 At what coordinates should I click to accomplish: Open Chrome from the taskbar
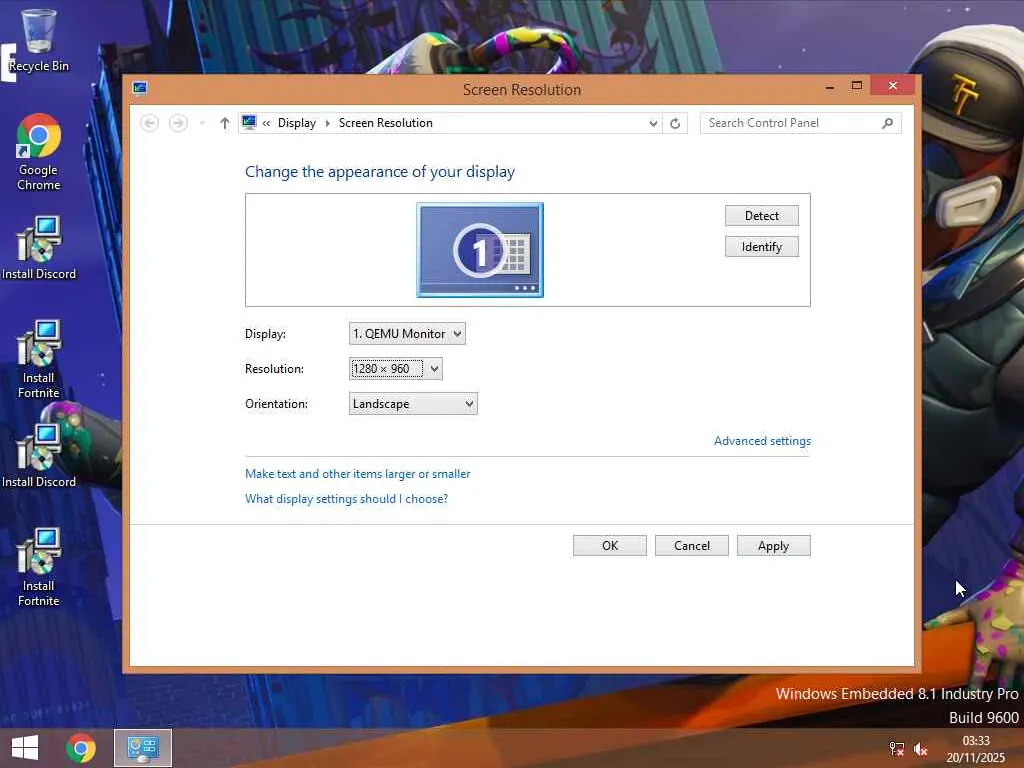[81, 748]
